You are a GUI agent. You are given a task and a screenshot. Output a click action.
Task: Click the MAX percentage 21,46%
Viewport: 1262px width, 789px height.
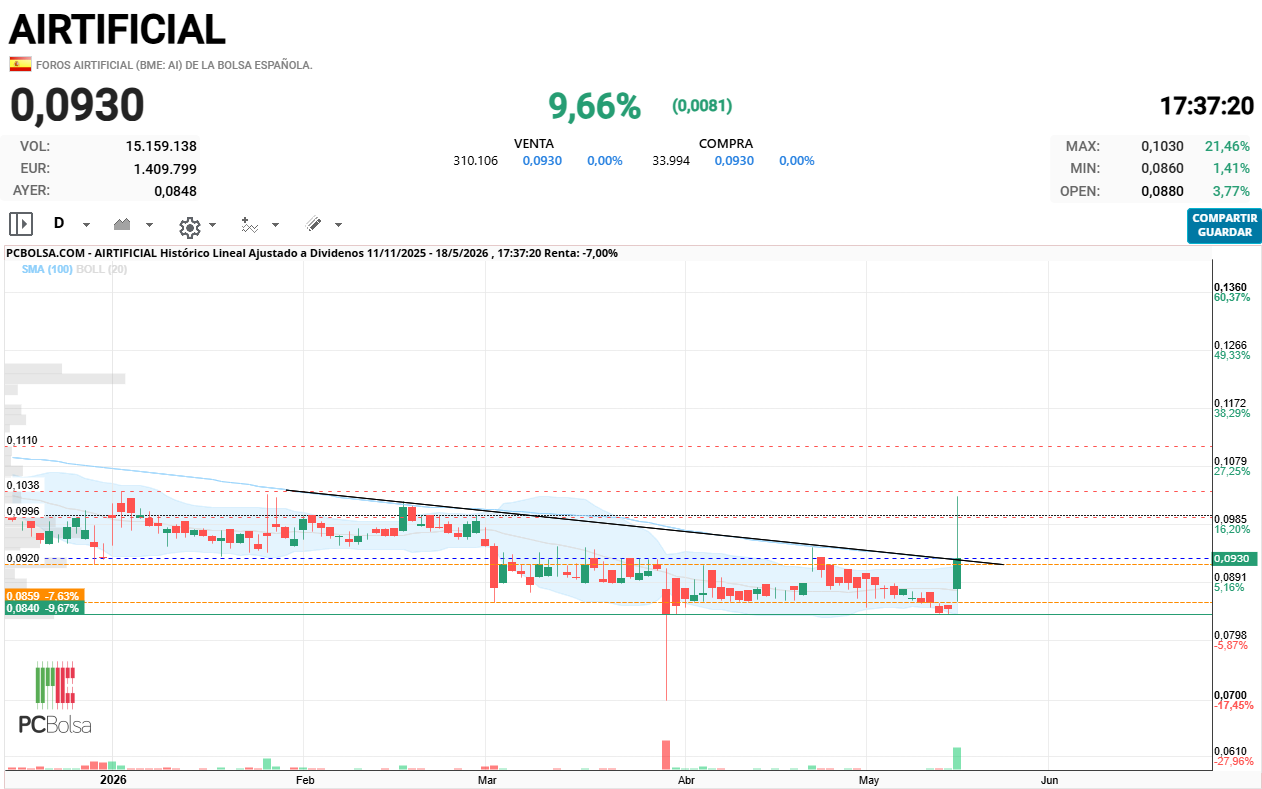1227,146
